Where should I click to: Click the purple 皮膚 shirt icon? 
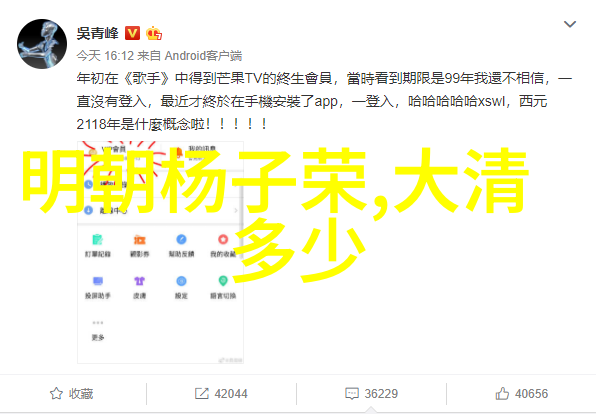(x=139, y=281)
